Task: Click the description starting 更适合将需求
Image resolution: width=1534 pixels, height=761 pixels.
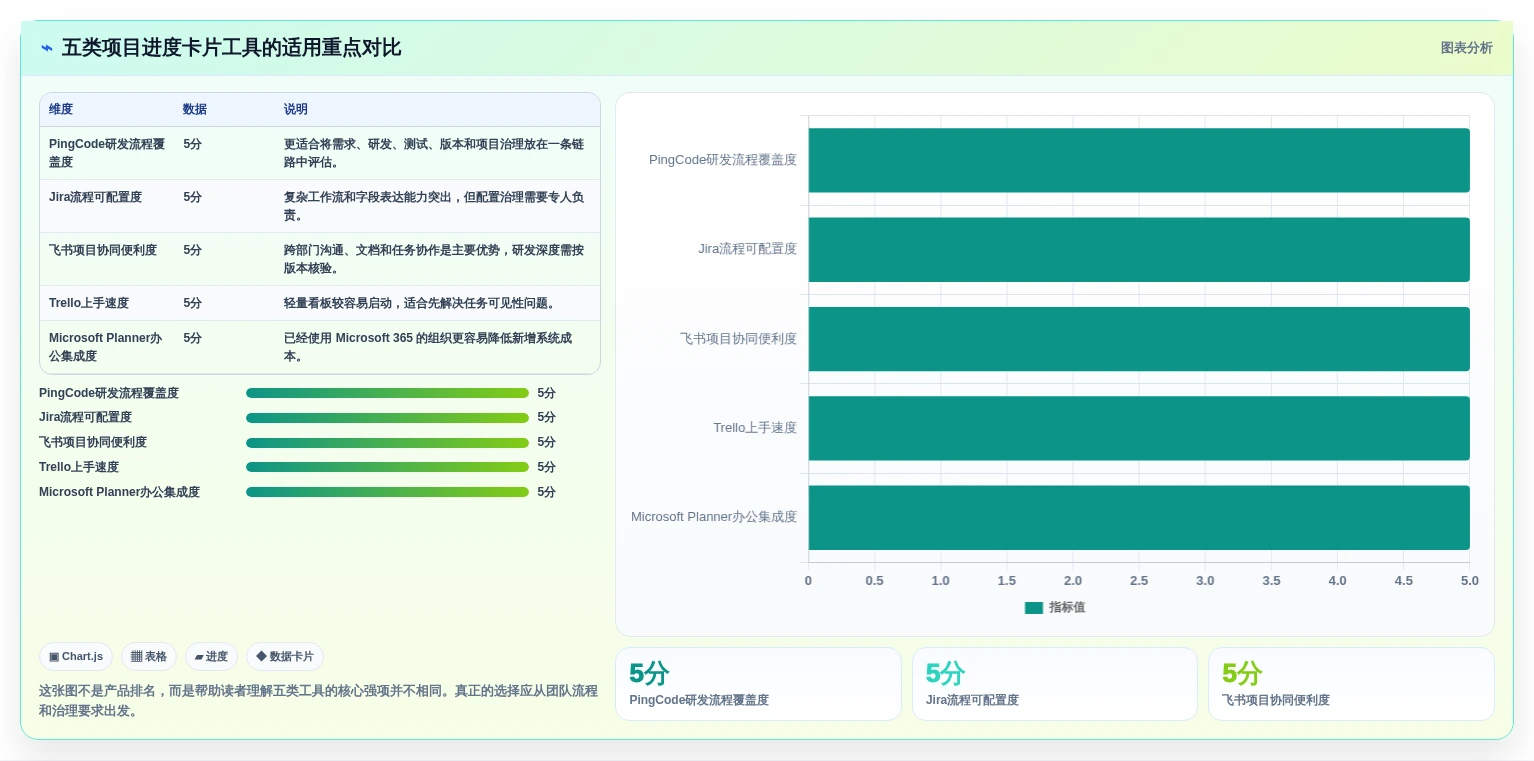Action: 434,153
